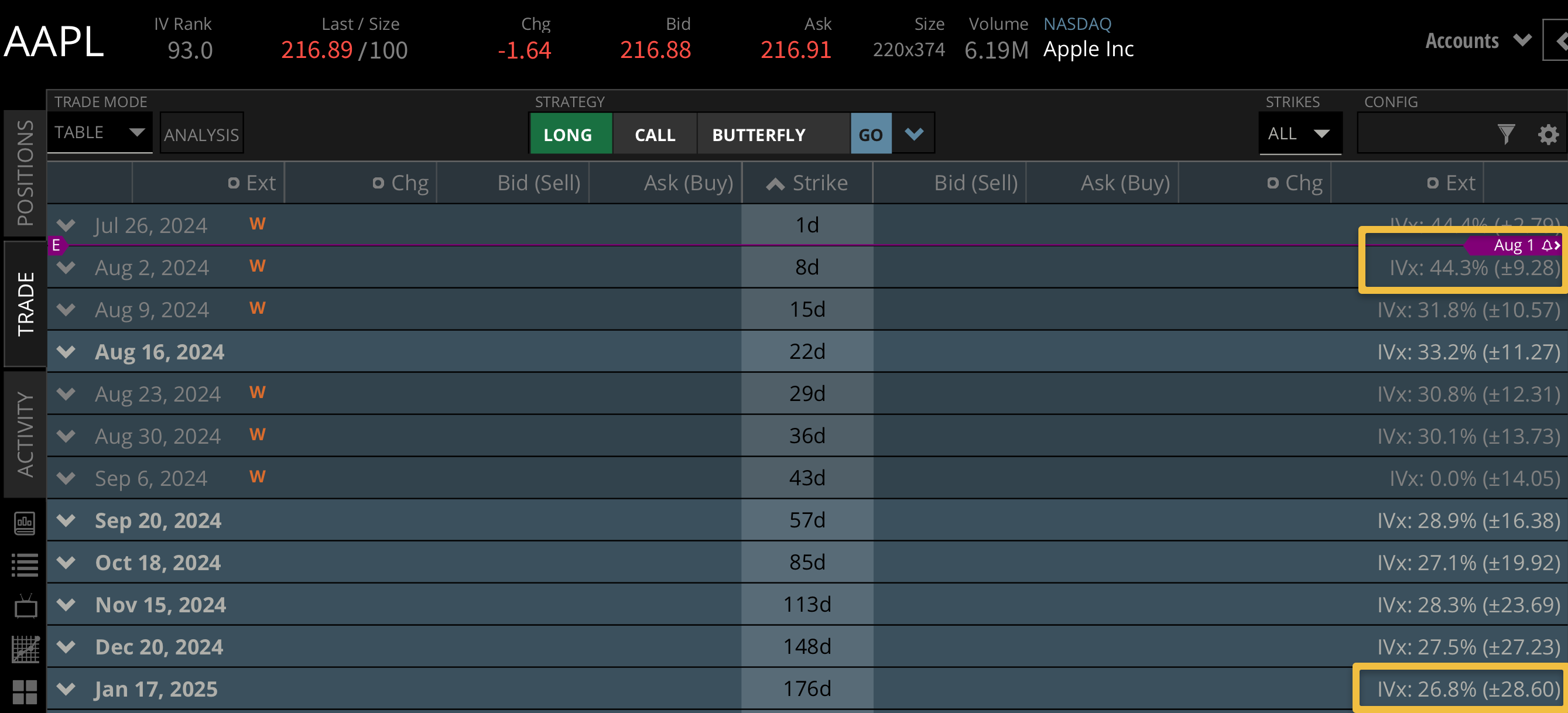Click the Aug 1 earnings bell marker

click(1525, 245)
